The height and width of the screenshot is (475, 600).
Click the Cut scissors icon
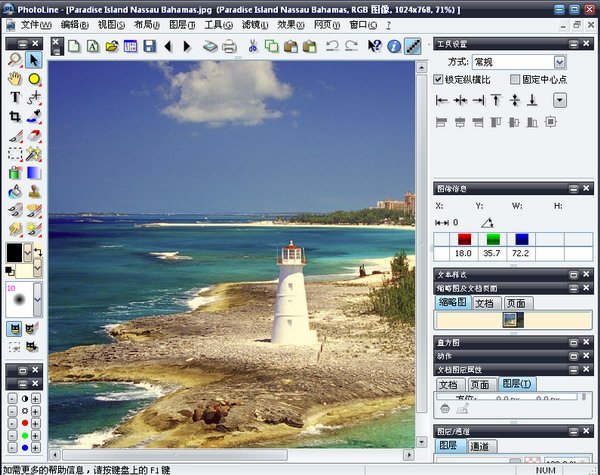(253, 46)
